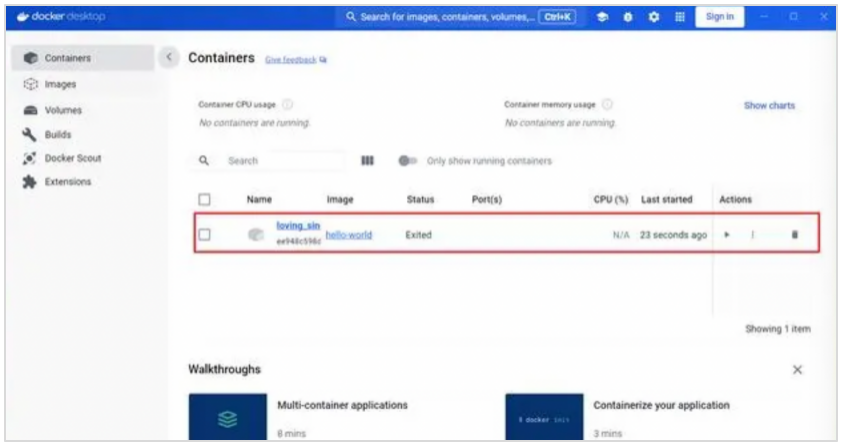Click the top search bar for images, containers
844x446 pixels.
tap(461, 17)
